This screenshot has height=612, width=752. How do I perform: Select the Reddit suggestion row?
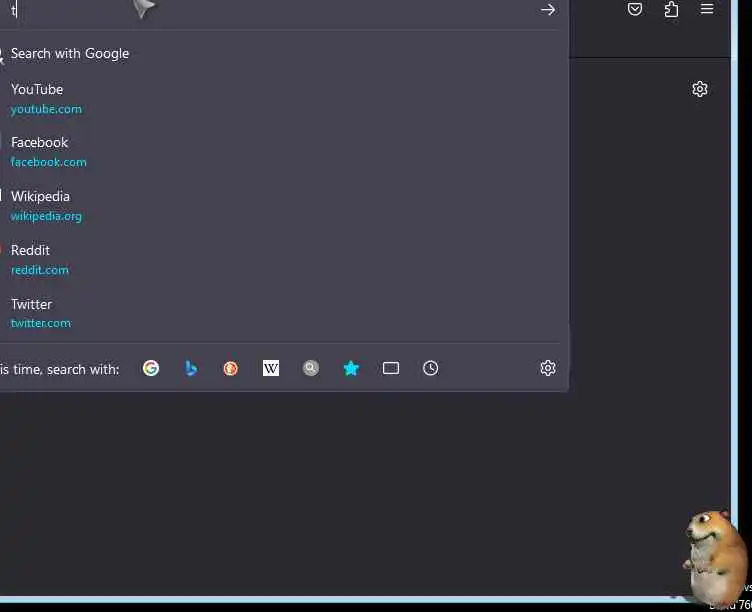coord(280,259)
